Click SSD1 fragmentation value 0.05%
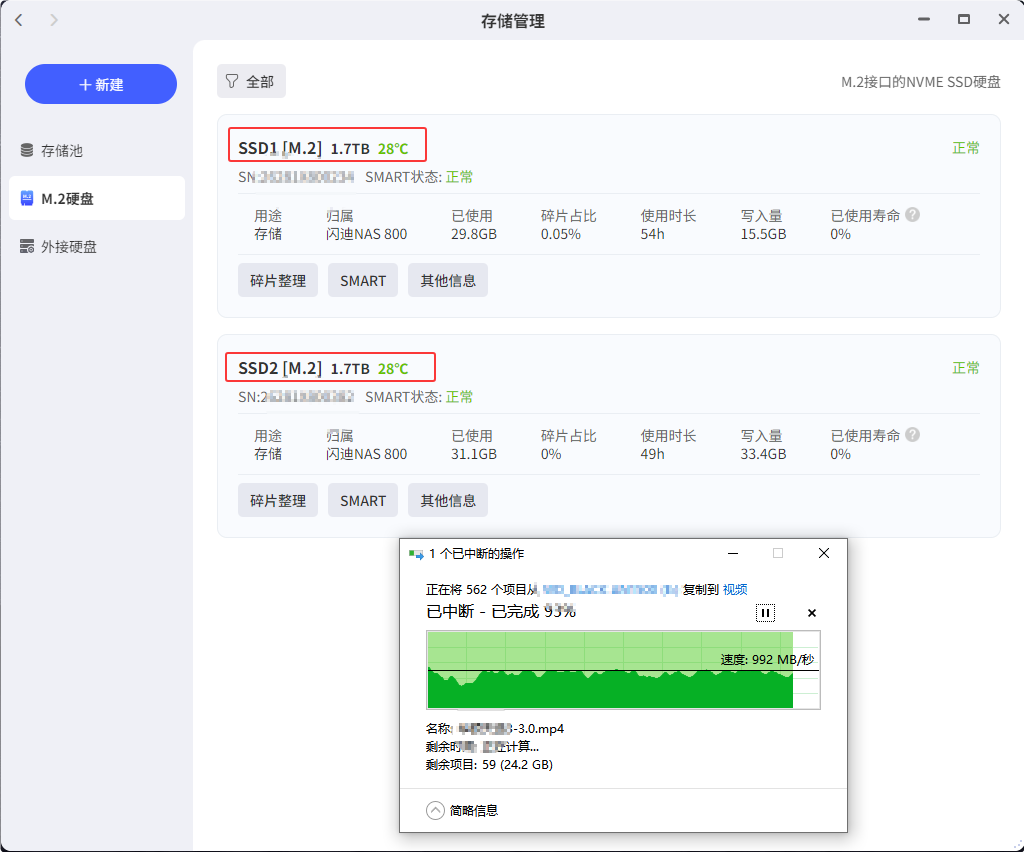 (x=560, y=234)
